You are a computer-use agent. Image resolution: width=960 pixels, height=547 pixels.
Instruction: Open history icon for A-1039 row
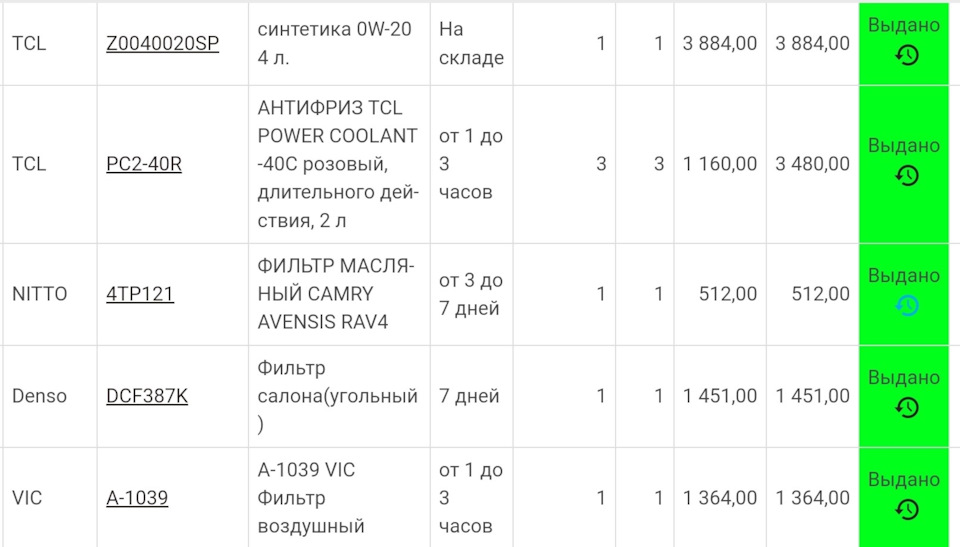pyautogui.click(x=907, y=509)
